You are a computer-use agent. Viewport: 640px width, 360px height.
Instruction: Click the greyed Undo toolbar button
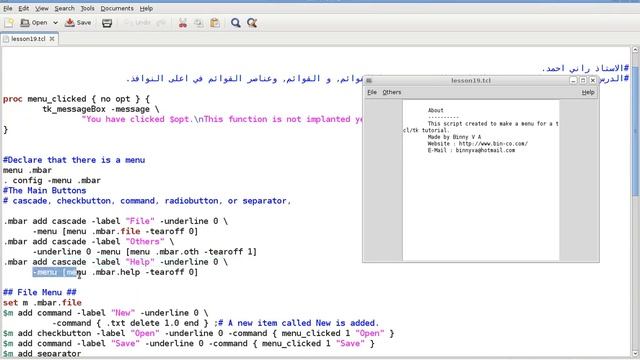[x=138, y=23]
